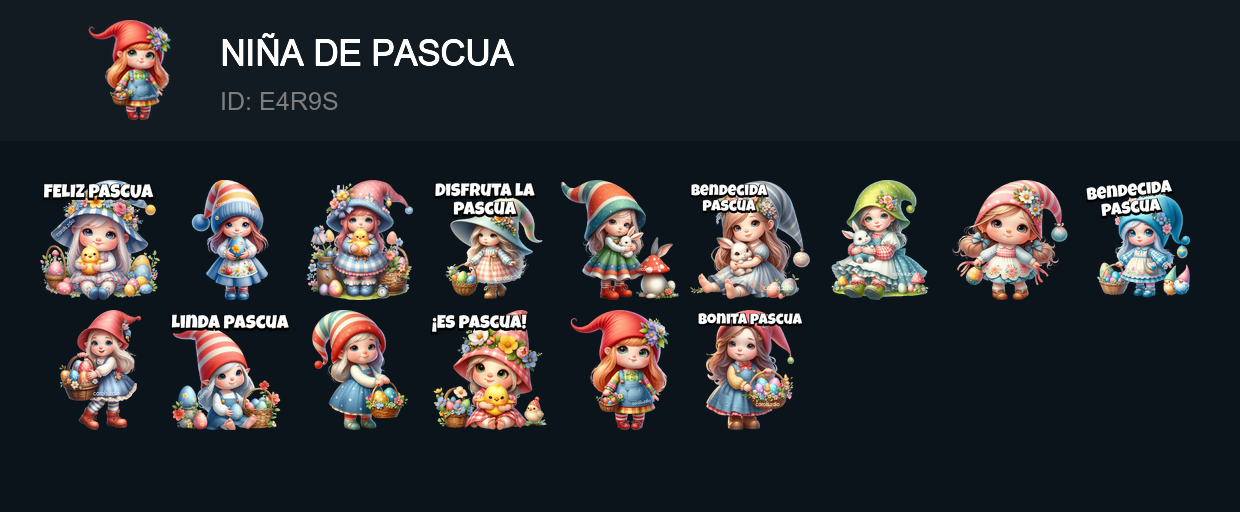Select the pack ID E4R9S text

click(x=279, y=102)
